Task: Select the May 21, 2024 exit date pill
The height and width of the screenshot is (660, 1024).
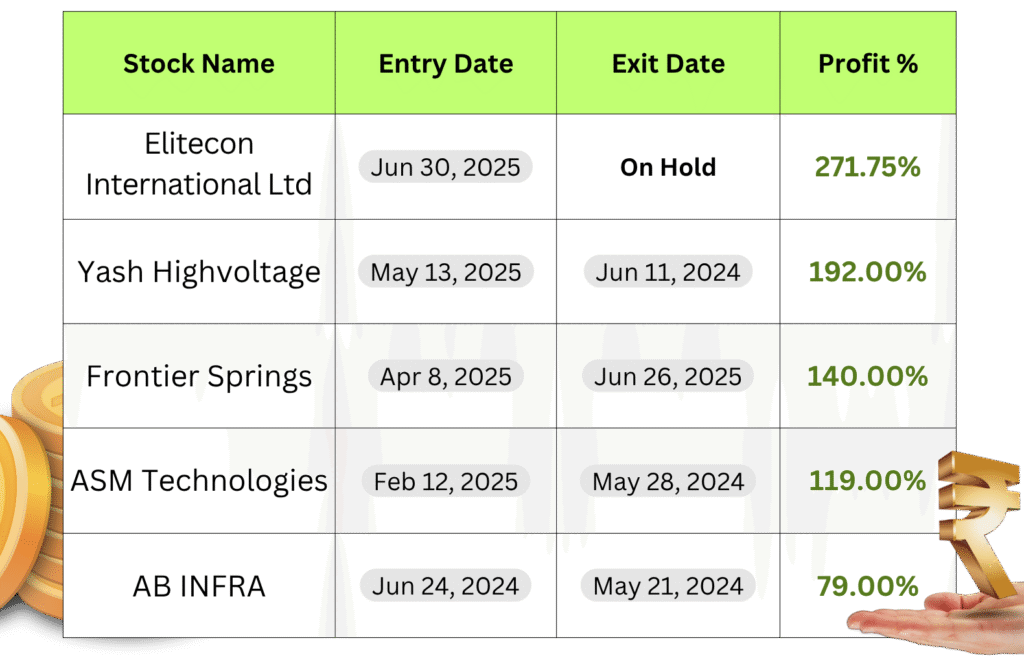Action: point(668,586)
